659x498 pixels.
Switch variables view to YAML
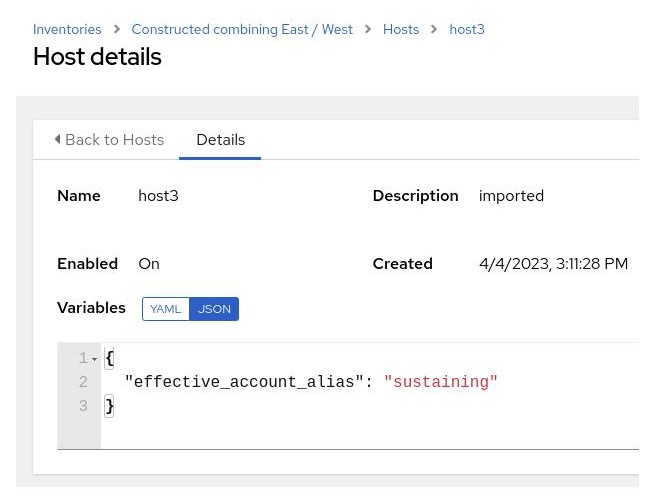[x=166, y=309]
